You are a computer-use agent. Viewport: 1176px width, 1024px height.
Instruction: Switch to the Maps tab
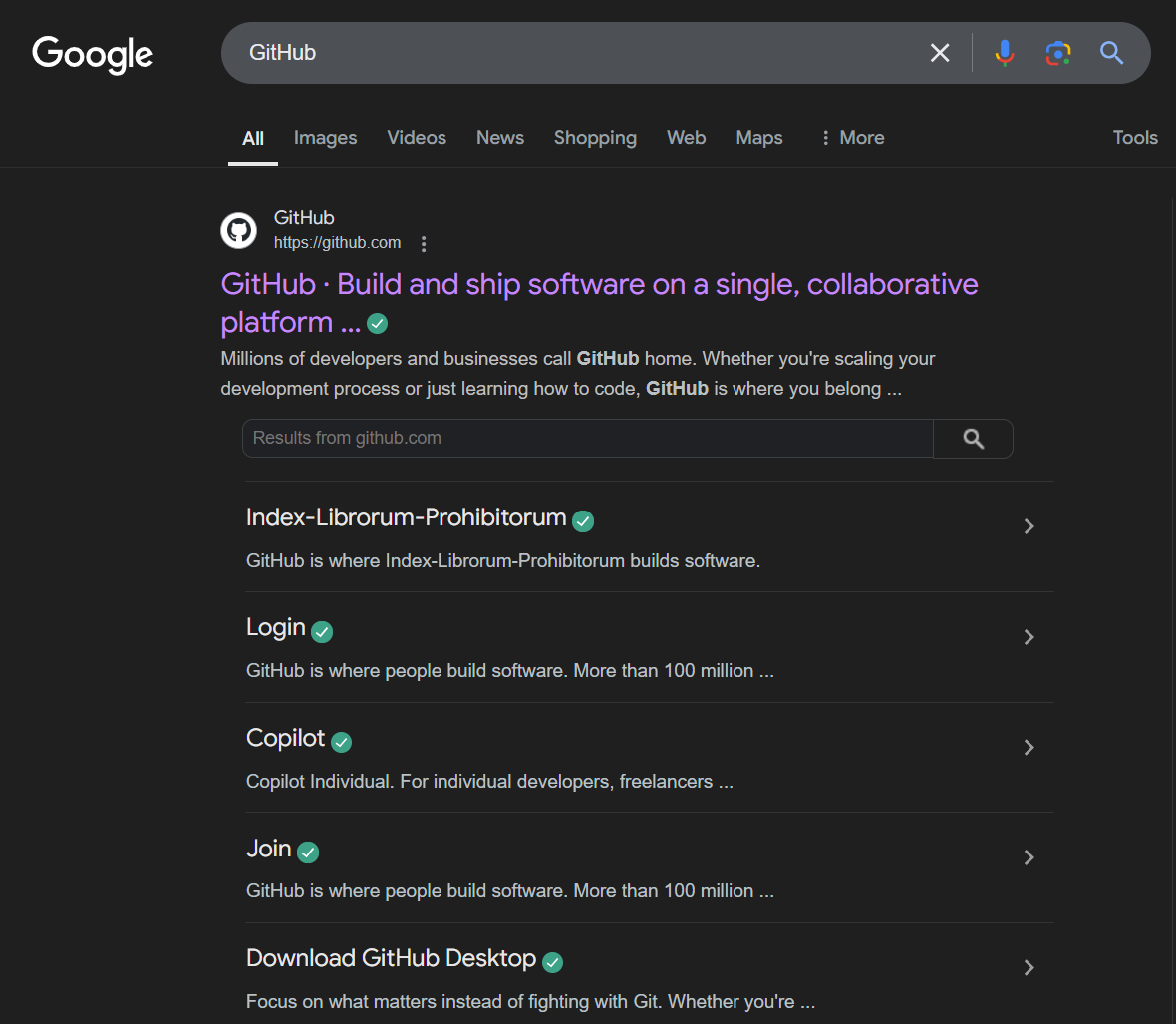pos(759,138)
